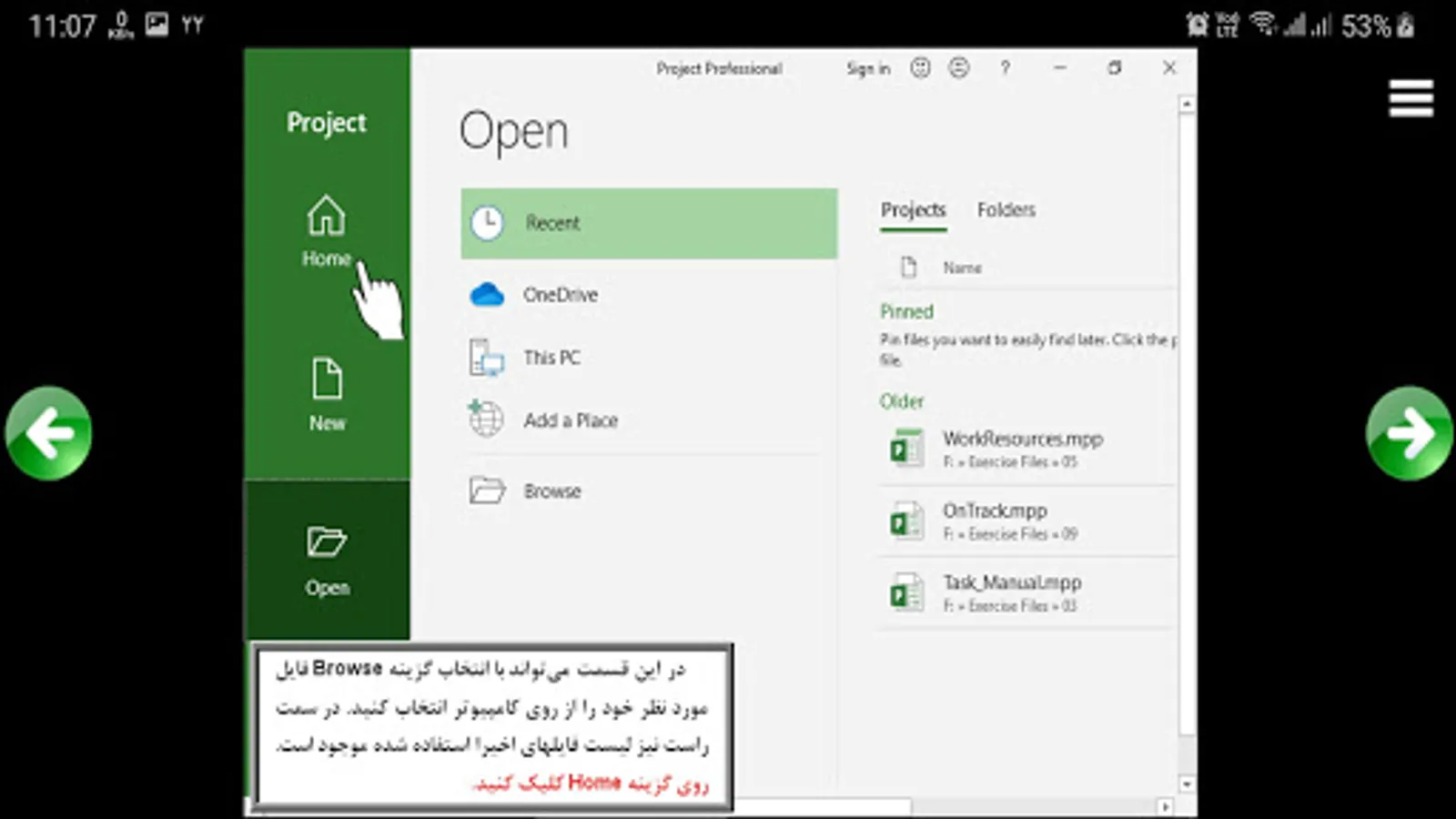Switch to the Folders tab
The width and height of the screenshot is (1456, 819).
click(x=1006, y=210)
